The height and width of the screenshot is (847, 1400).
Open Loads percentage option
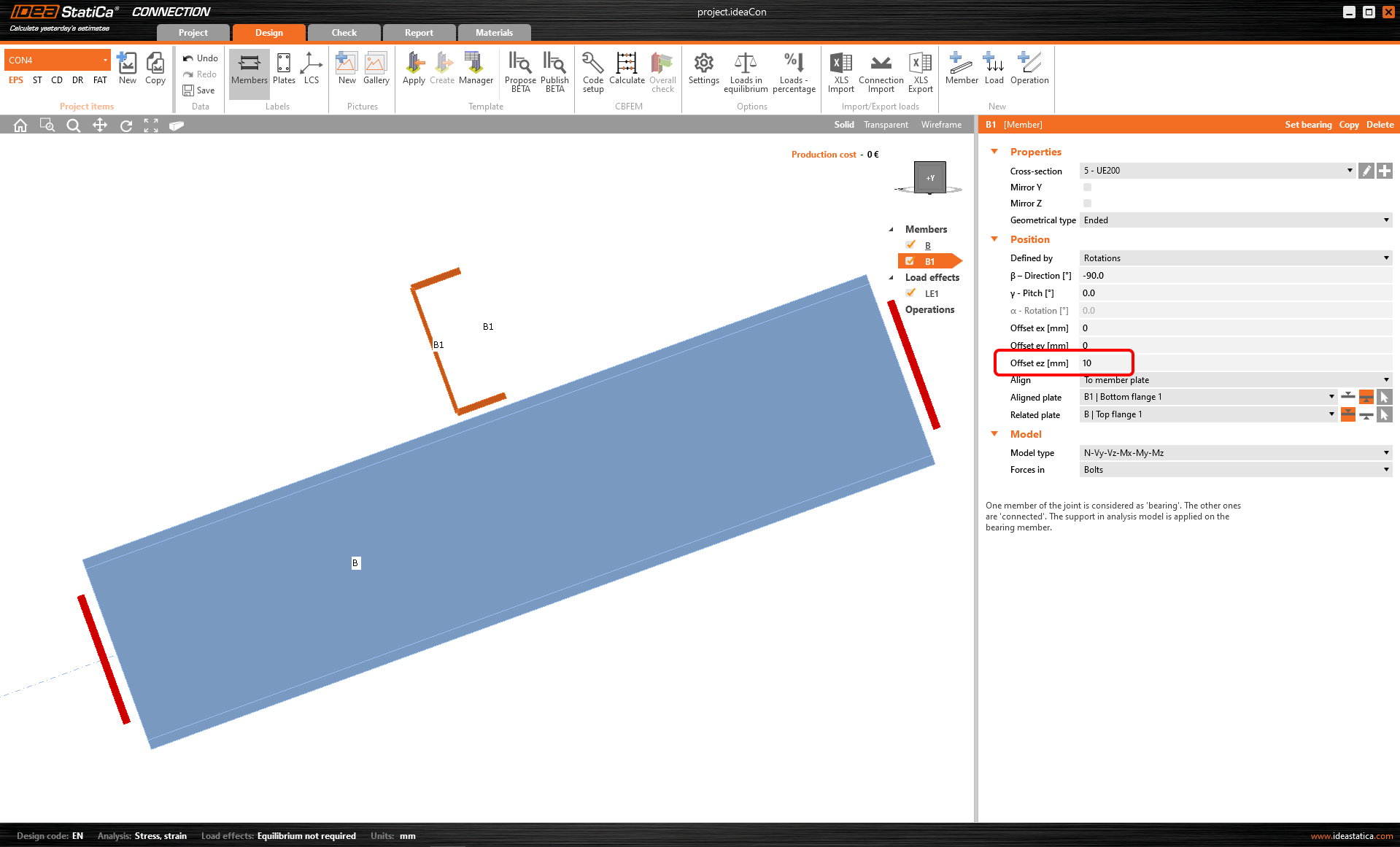point(794,72)
